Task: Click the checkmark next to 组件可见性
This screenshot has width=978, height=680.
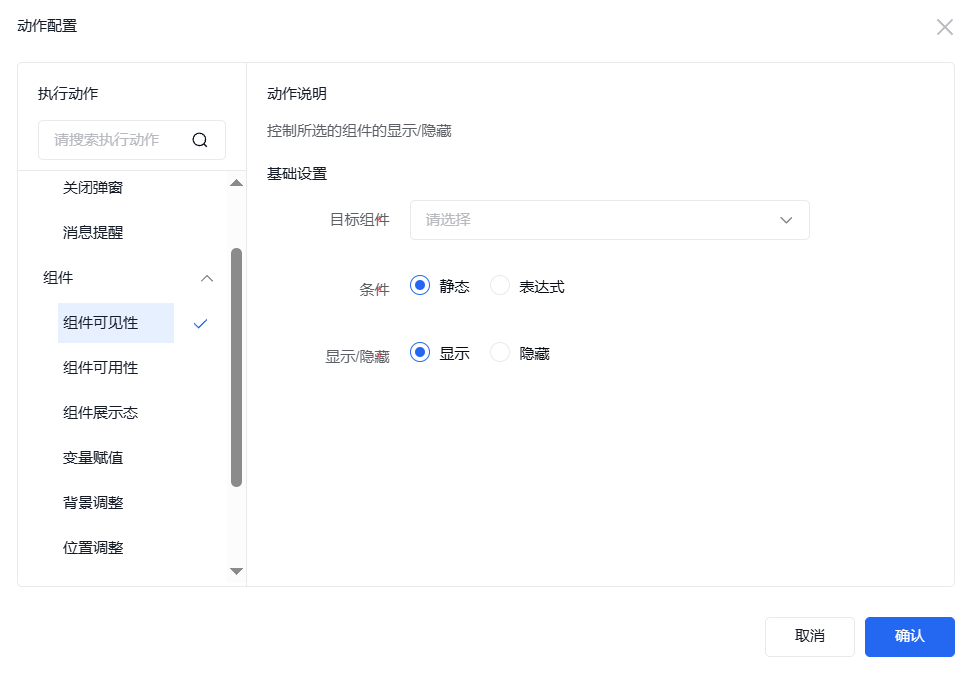Action: point(201,323)
